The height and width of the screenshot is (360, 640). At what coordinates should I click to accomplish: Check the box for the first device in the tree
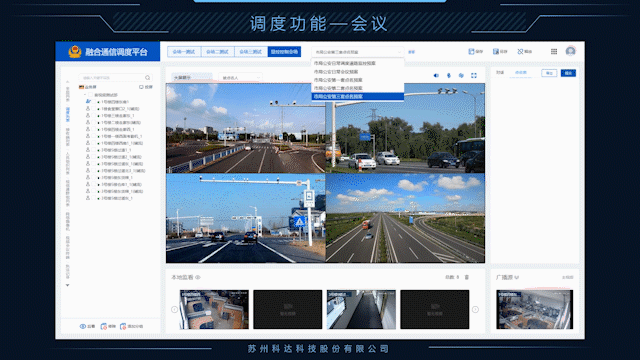pos(93,102)
